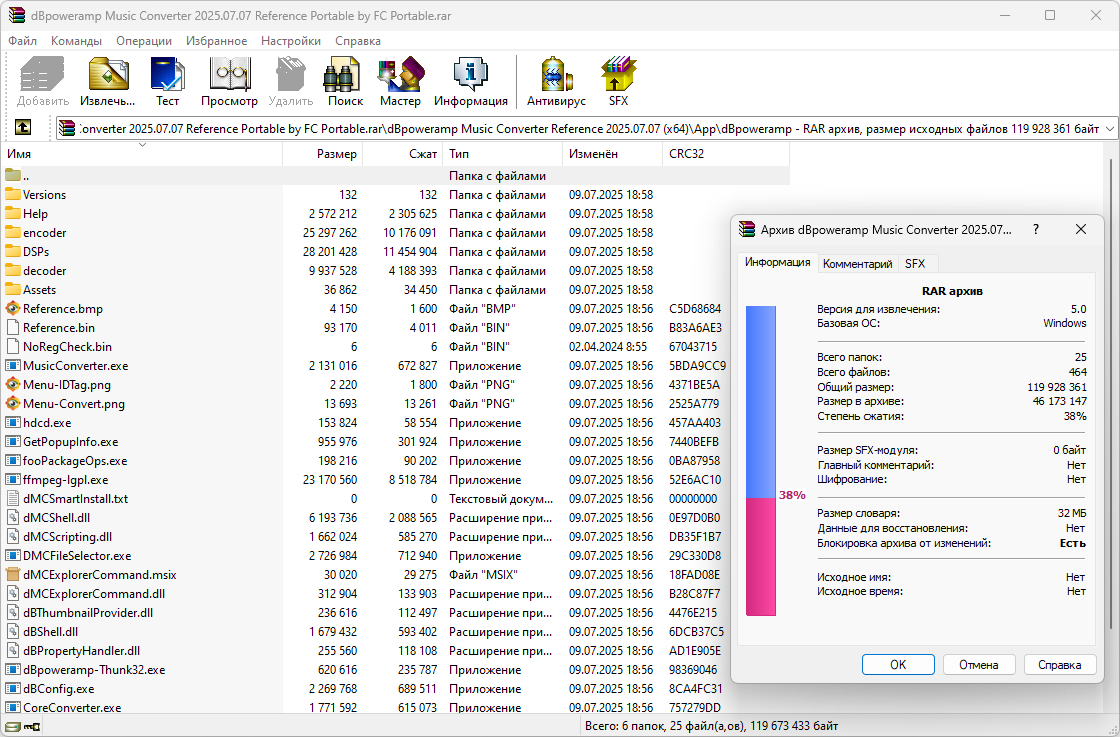Screen dimensions: 1120x737
Task: Sort by the Тип column header
Action: [x=503, y=154]
